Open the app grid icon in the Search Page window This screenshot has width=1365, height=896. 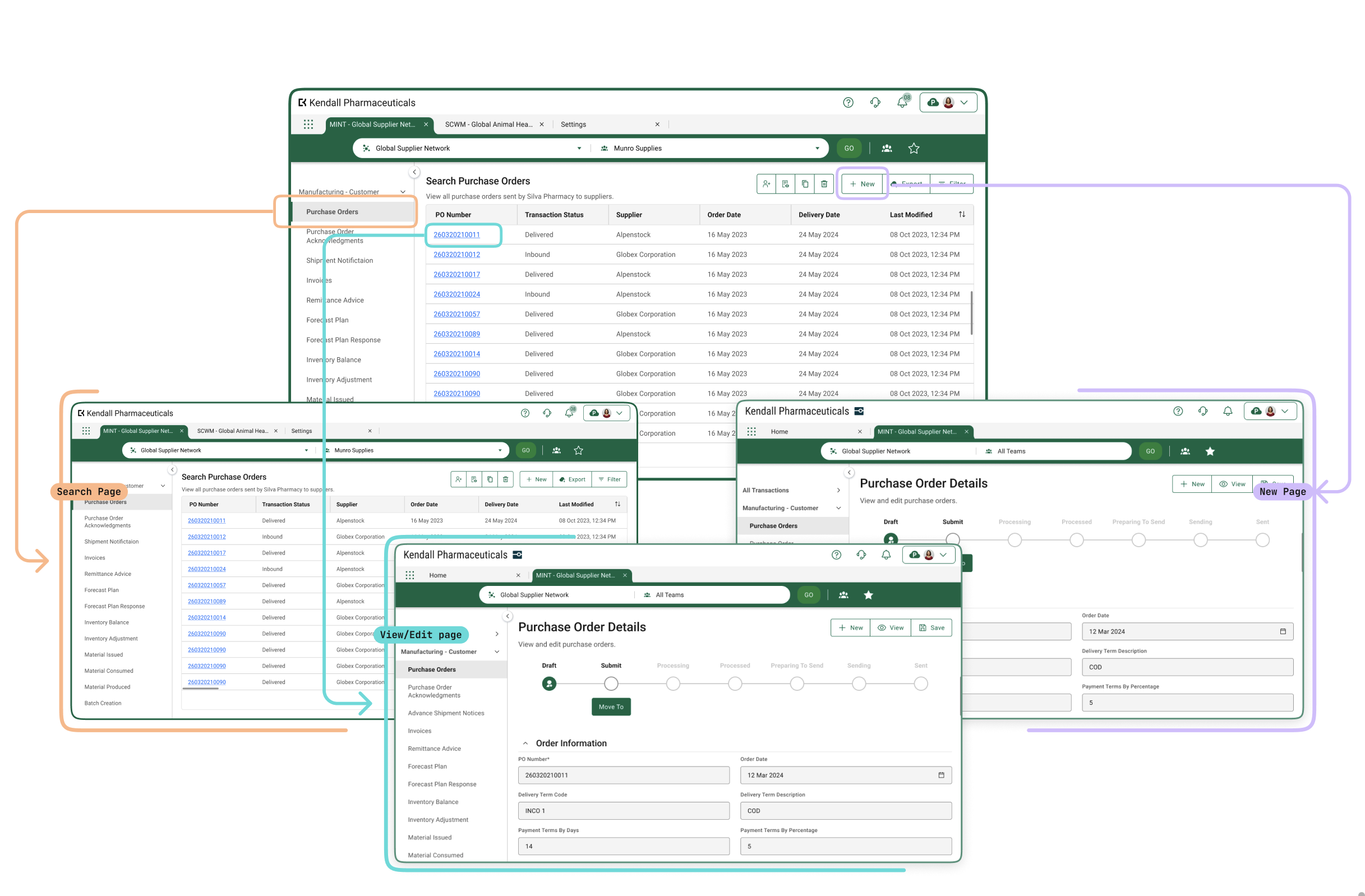tap(86, 431)
